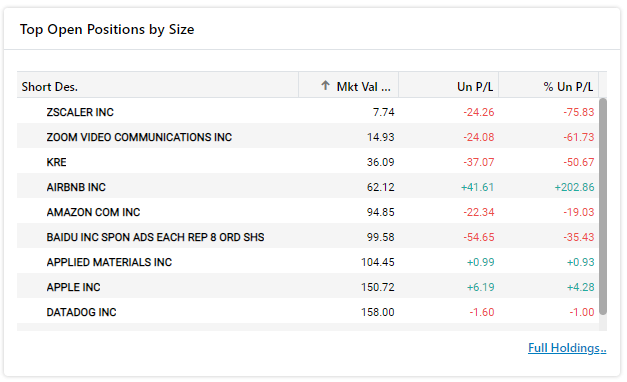627x382 pixels.
Task: Click the Top Open Positions by Size title
Action: tap(107, 29)
